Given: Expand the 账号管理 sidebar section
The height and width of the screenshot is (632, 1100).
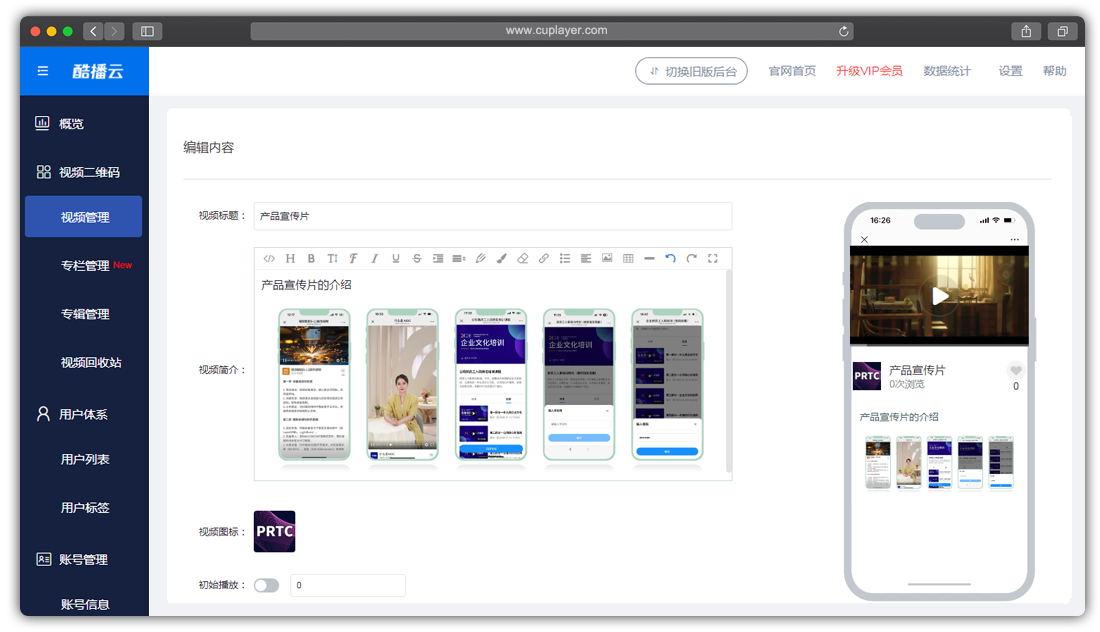Looking at the screenshot, I should (x=84, y=559).
